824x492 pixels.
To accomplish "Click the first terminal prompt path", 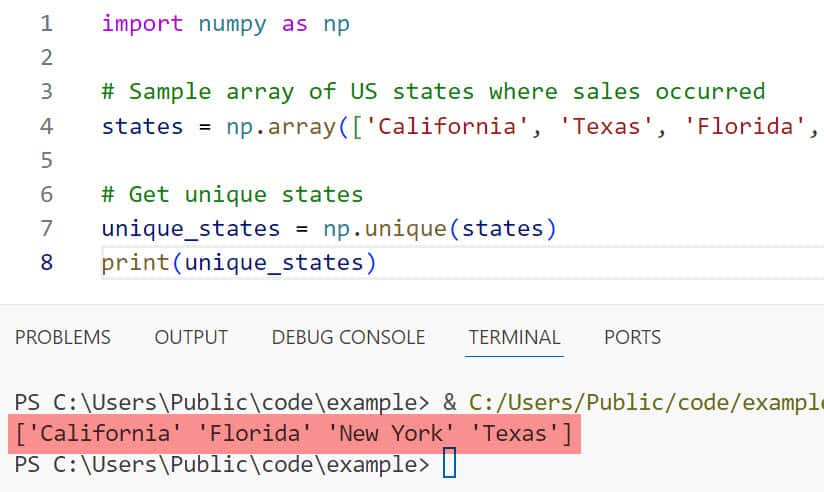I will click(222, 403).
